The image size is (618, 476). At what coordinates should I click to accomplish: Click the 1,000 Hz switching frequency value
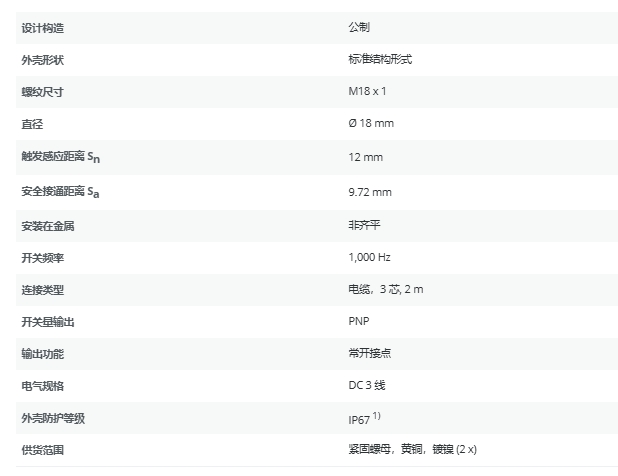click(x=369, y=257)
